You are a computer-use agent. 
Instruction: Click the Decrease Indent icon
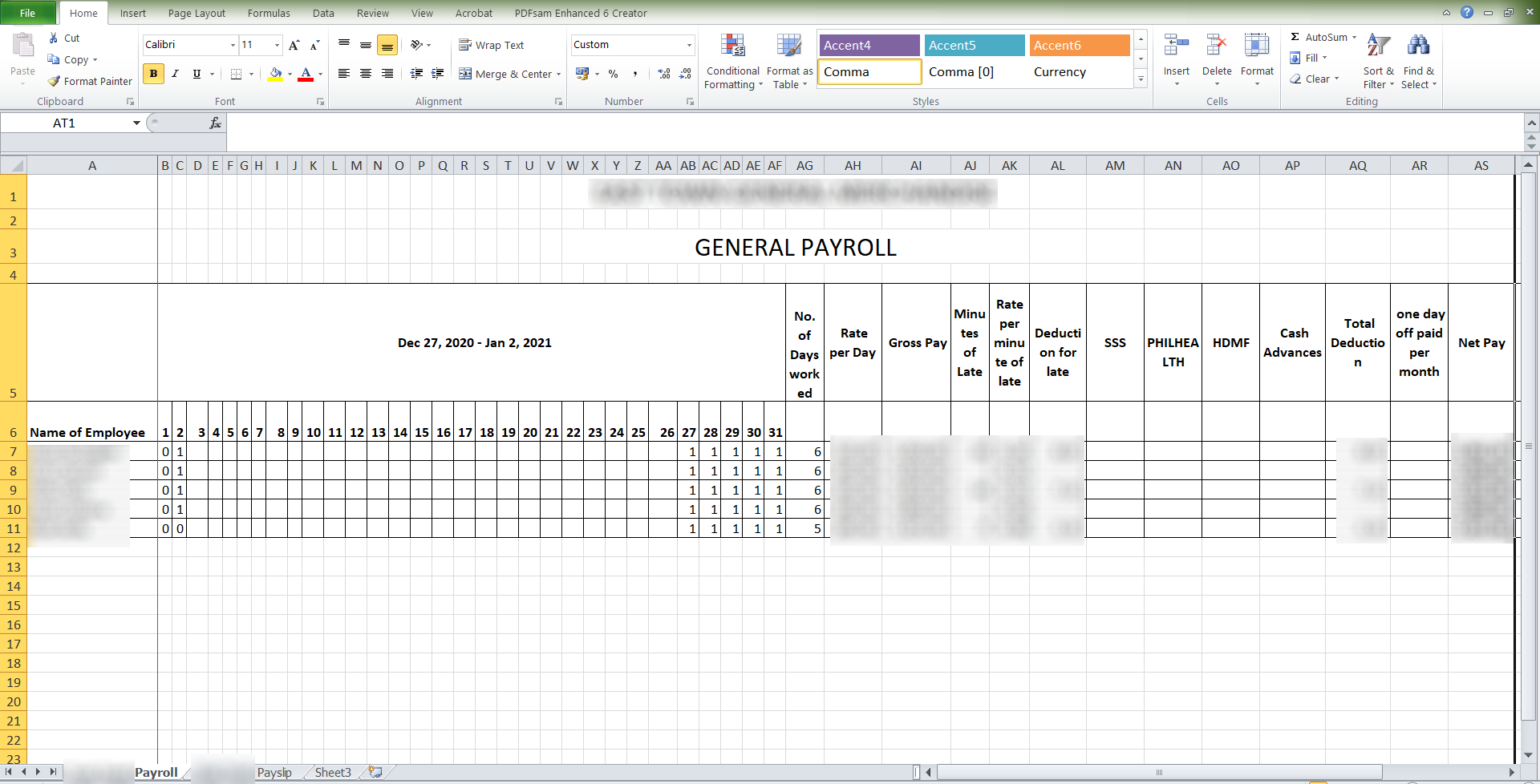[416, 74]
